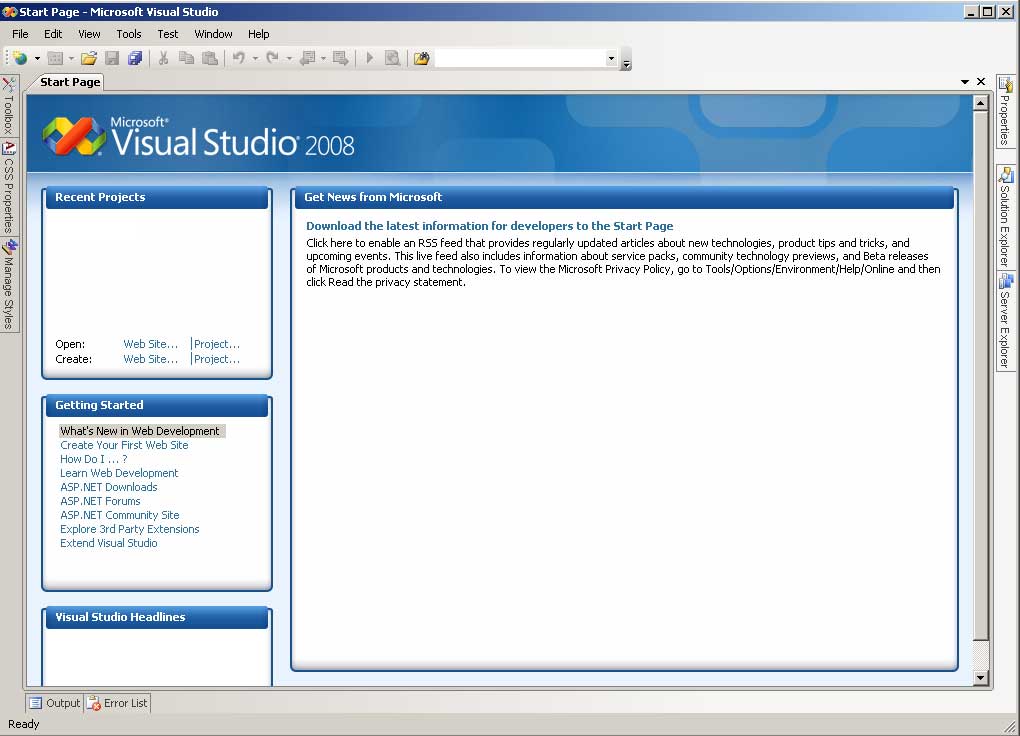Click ASP.NET Community Site link
The image size is (1020, 736).
[120, 515]
